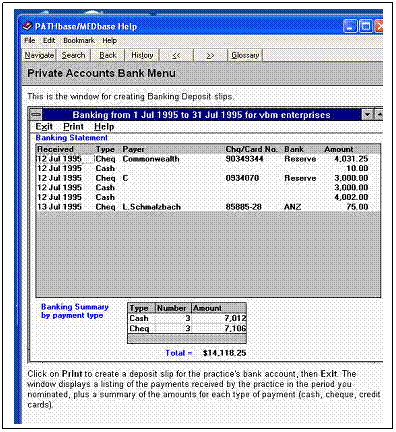Select the ANZ bank cell
This screenshot has height=432, width=396.
click(x=293, y=207)
